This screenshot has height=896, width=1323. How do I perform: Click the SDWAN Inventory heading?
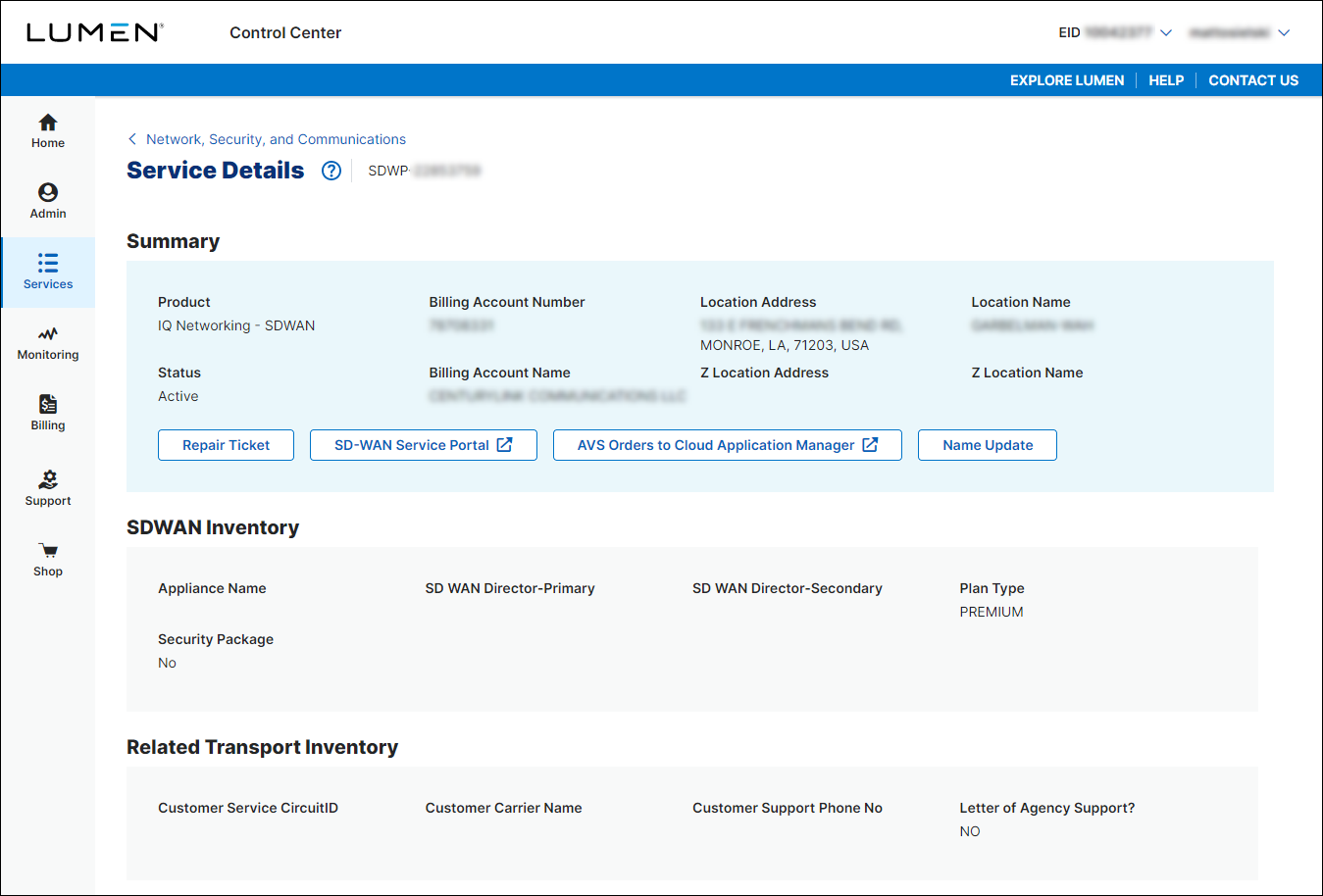[x=213, y=527]
